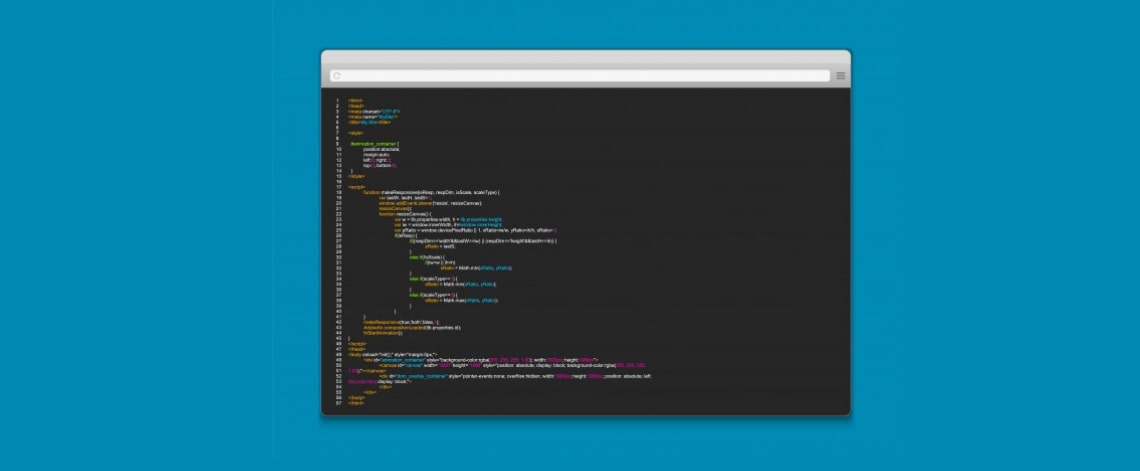Click the '<div id="dom_overlay_container"' line
This screenshot has height=471, width=1140.
515,376
